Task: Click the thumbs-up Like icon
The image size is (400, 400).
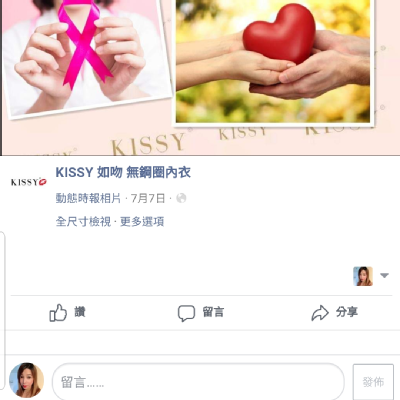Action: (x=58, y=313)
